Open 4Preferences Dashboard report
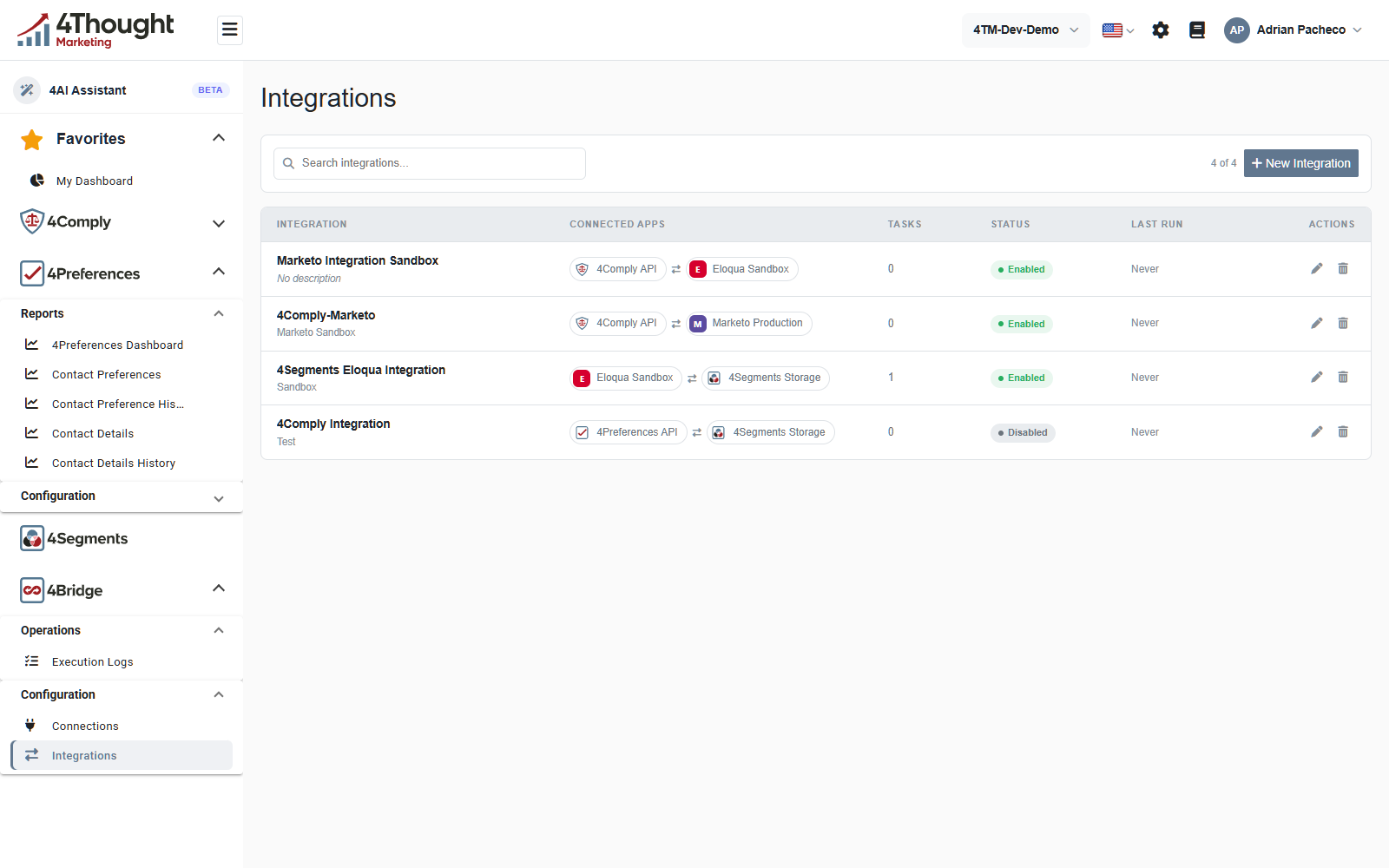 118,345
